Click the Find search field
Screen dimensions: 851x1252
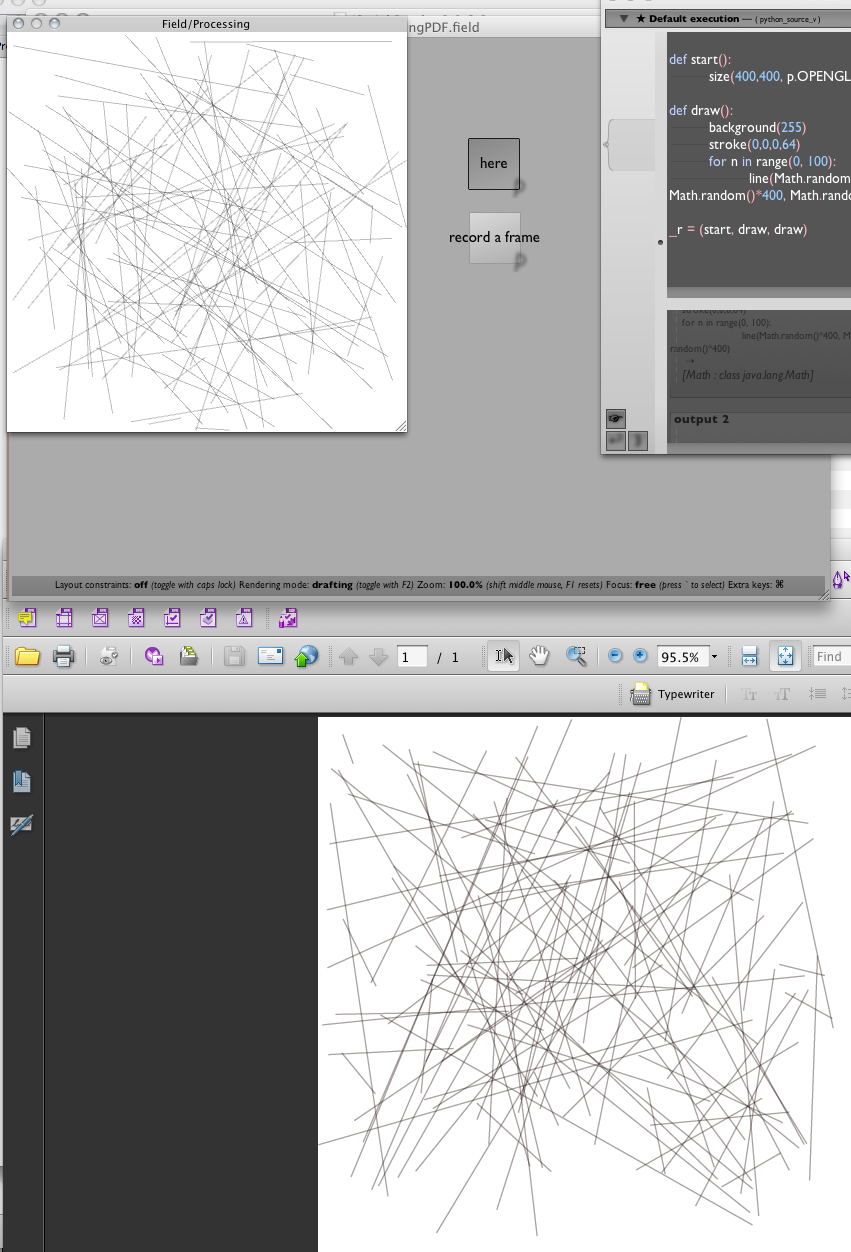click(x=830, y=657)
